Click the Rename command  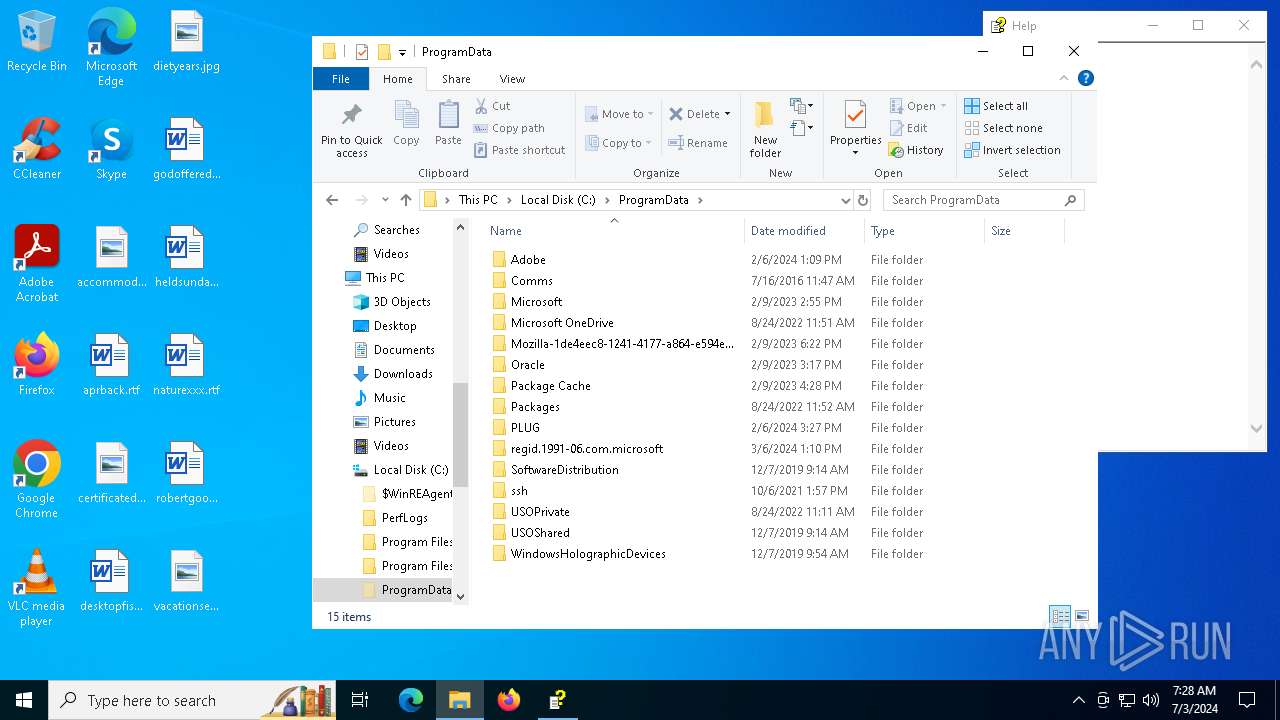click(698, 143)
